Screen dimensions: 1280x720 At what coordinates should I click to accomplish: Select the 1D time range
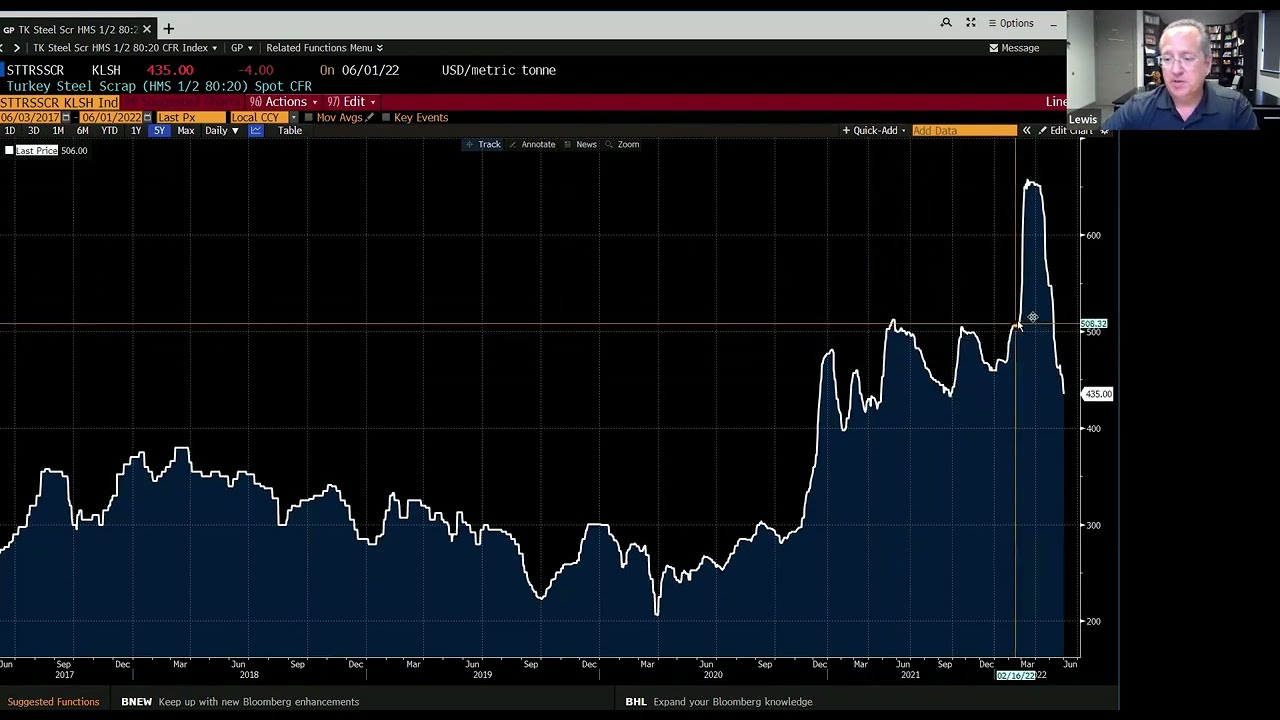point(9,131)
